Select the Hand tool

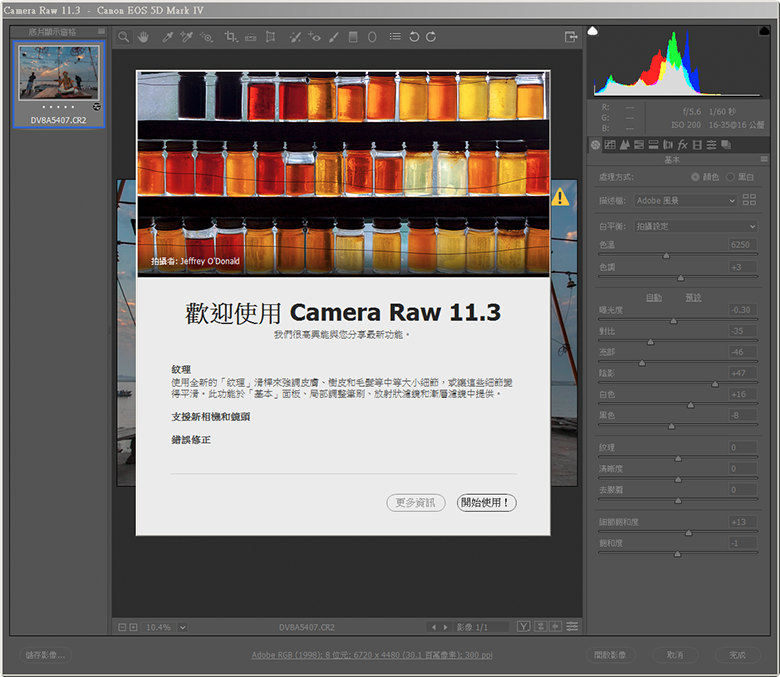point(143,37)
